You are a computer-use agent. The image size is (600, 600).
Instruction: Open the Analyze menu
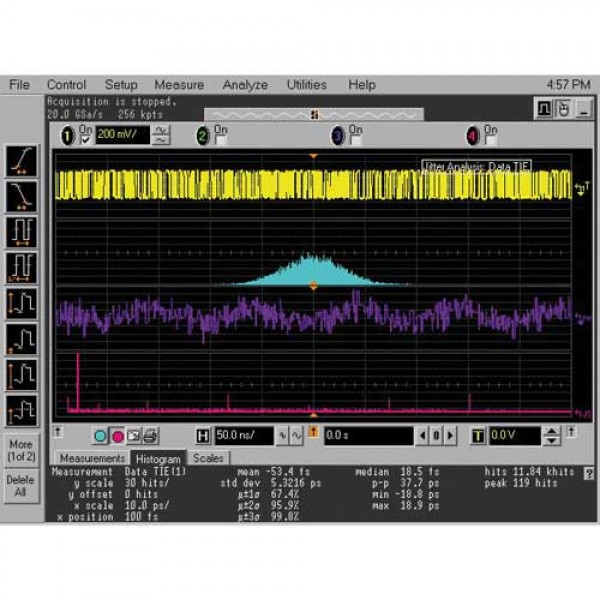click(245, 85)
